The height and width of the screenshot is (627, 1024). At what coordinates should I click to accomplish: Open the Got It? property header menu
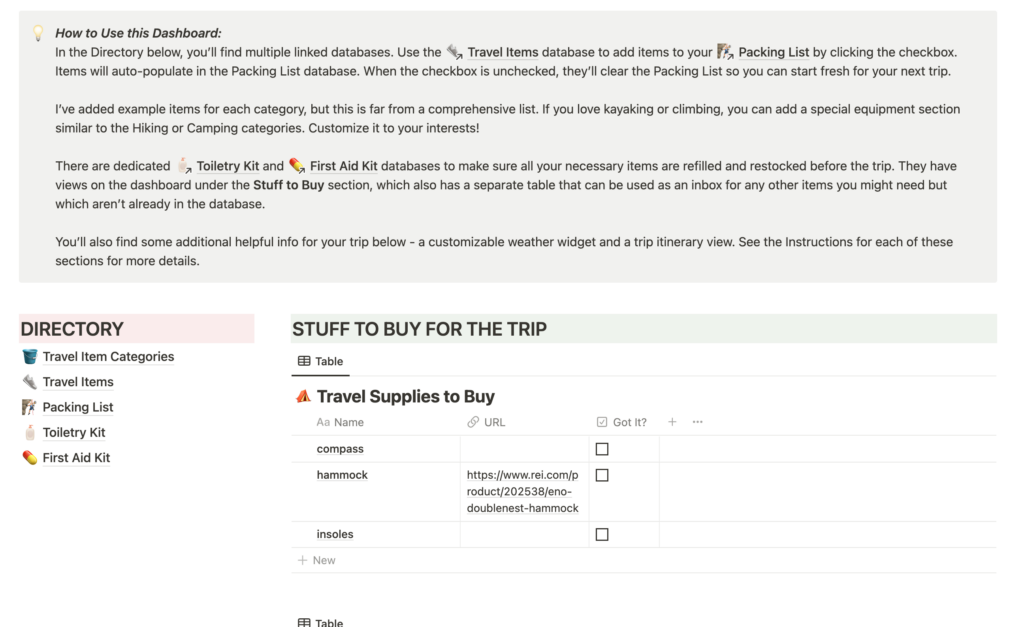622,422
